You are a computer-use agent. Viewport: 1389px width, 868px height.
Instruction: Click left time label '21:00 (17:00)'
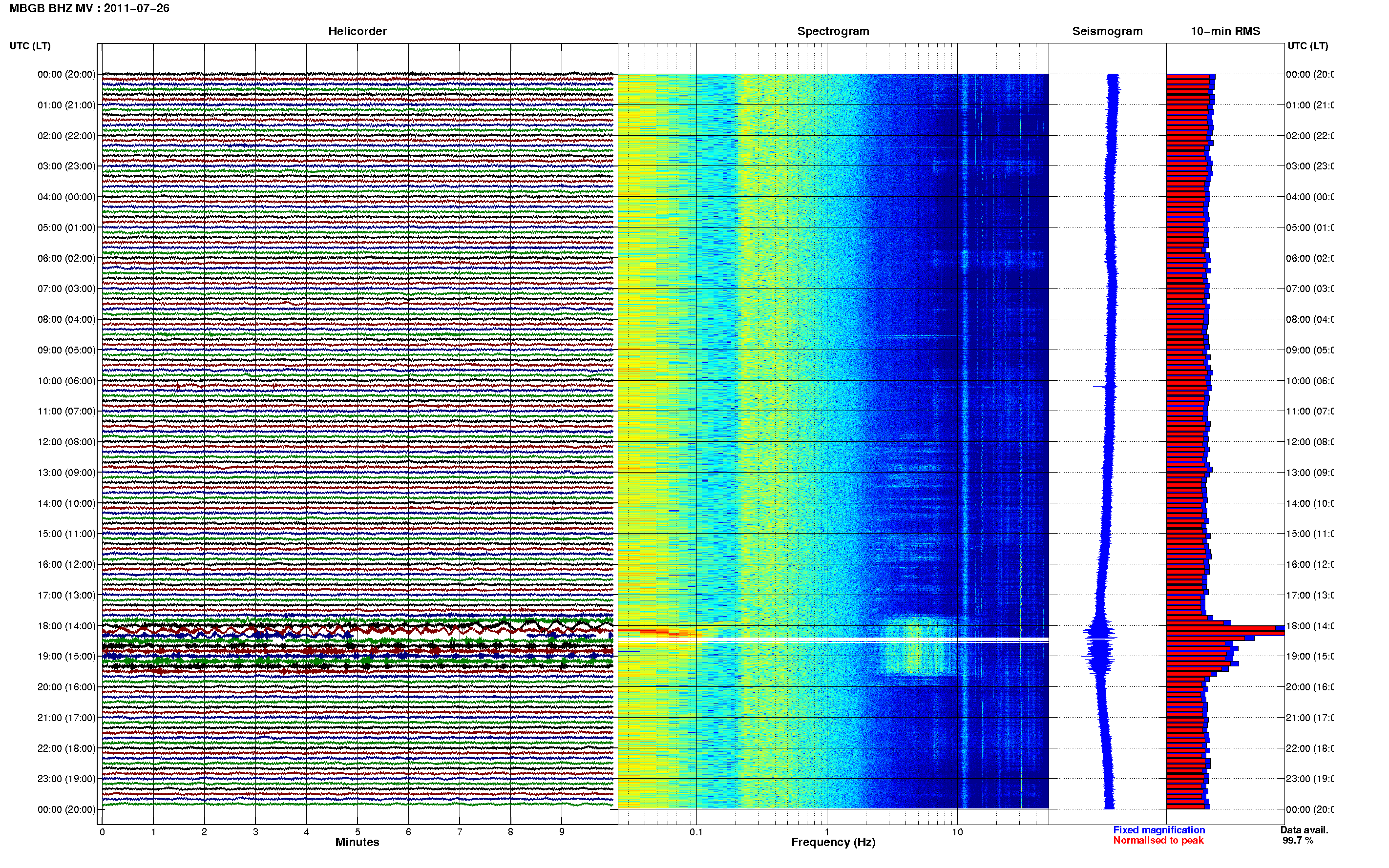66,718
